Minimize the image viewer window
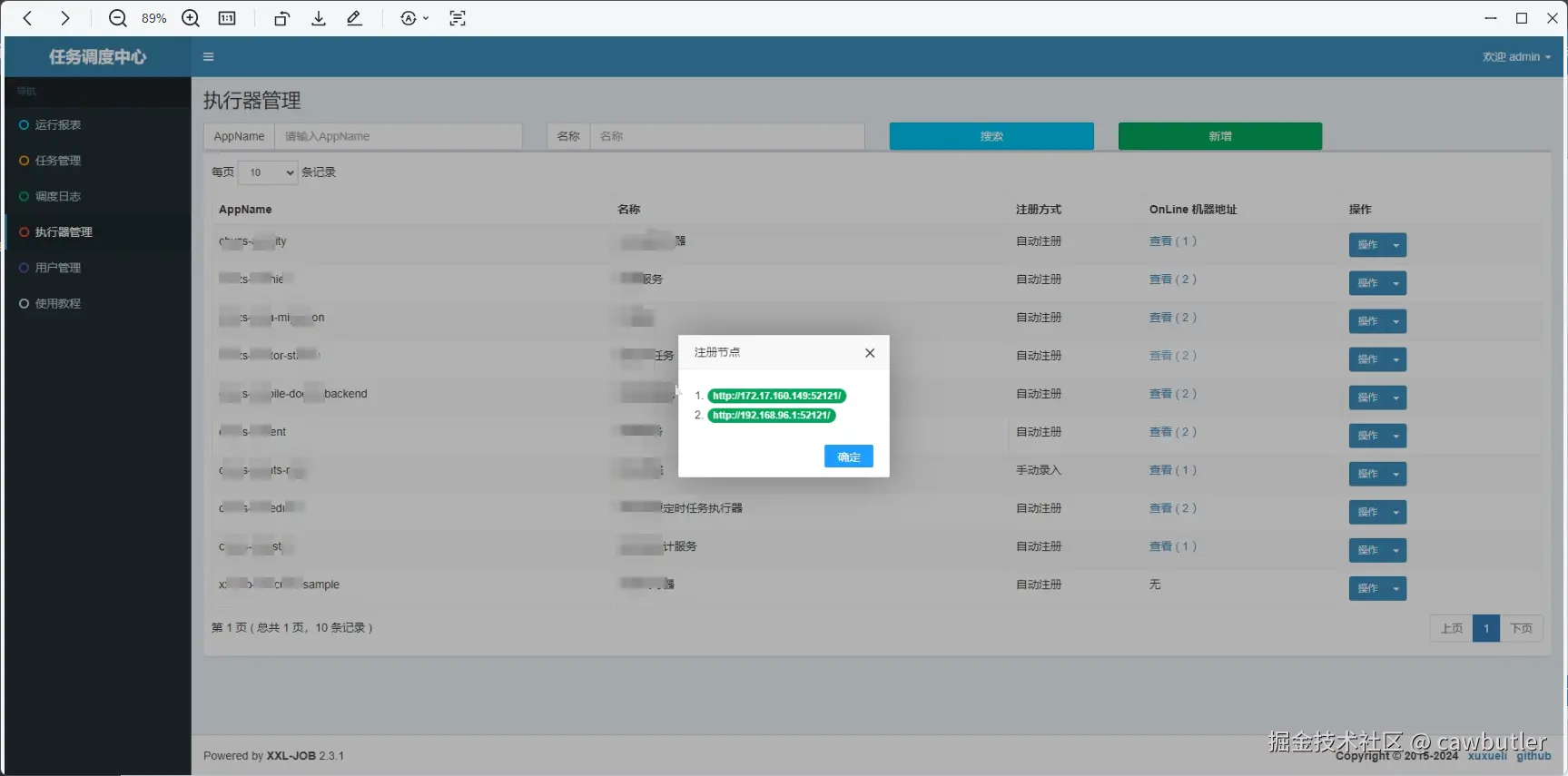The width and height of the screenshot is (1568, 776). tap(1491, 18)
